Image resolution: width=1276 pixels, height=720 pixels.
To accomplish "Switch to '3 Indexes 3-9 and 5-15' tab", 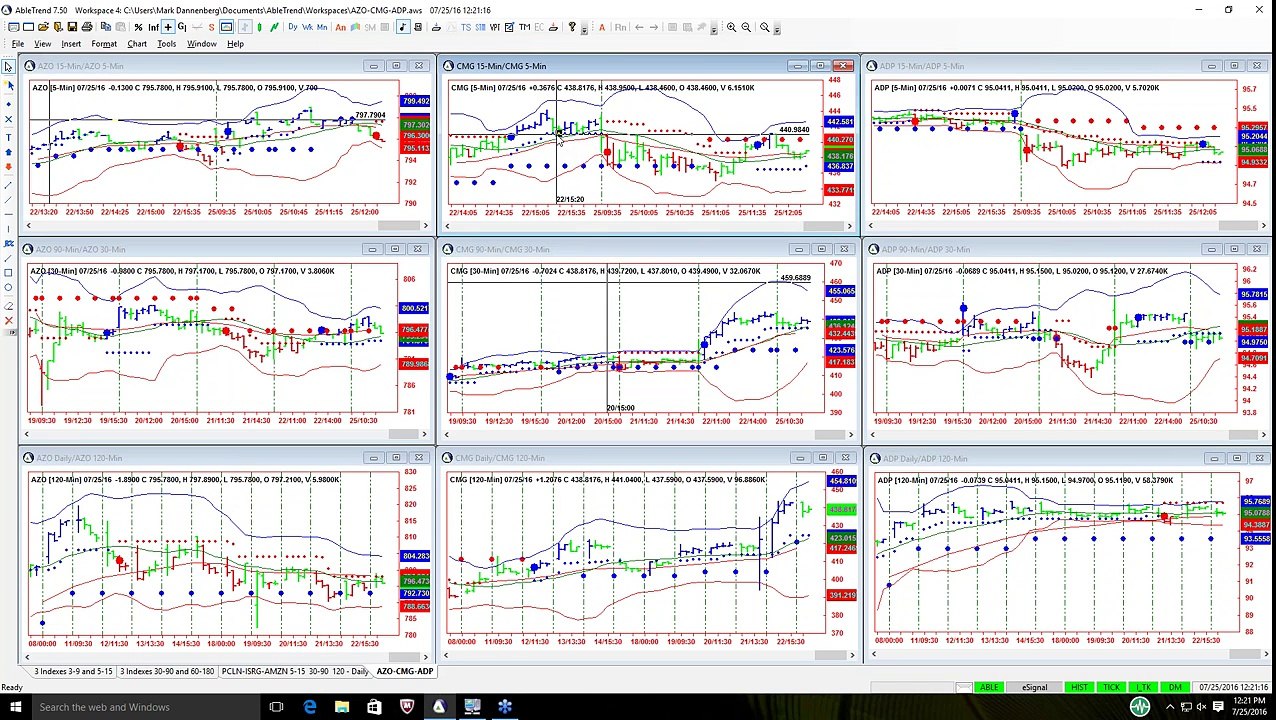I will coord(73,671).
